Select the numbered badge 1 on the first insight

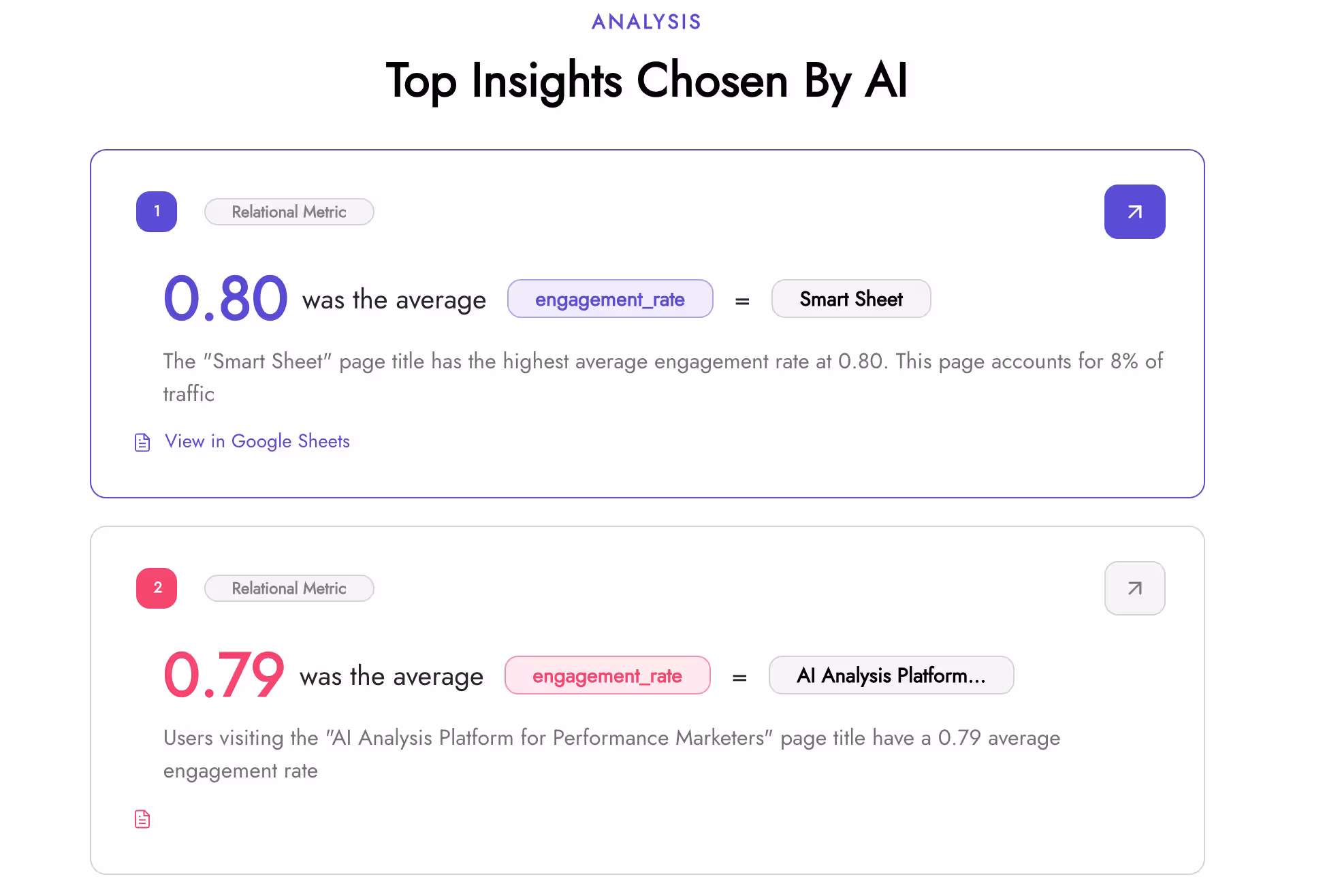point(156,212)
